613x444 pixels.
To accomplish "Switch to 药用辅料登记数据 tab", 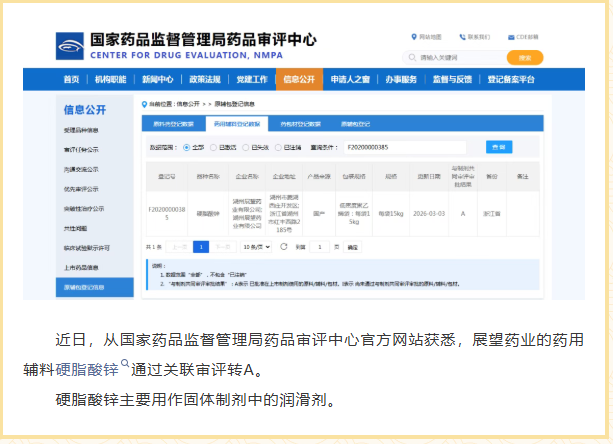I will [236, 124].
